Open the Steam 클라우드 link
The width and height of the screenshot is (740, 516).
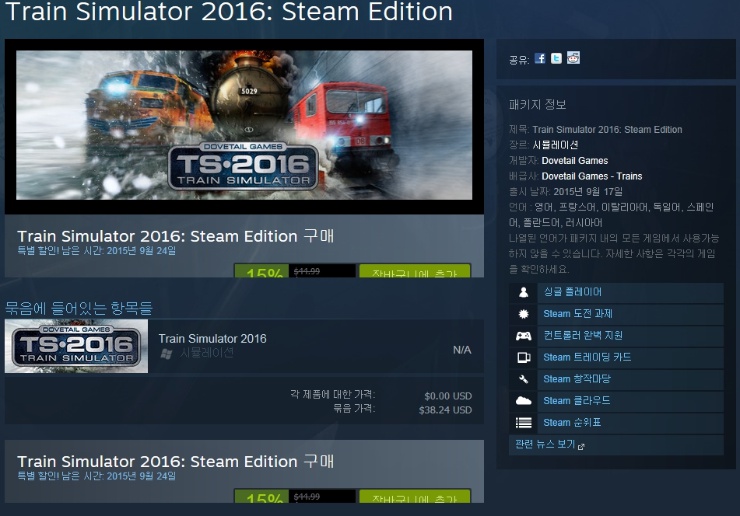point(577,401)
